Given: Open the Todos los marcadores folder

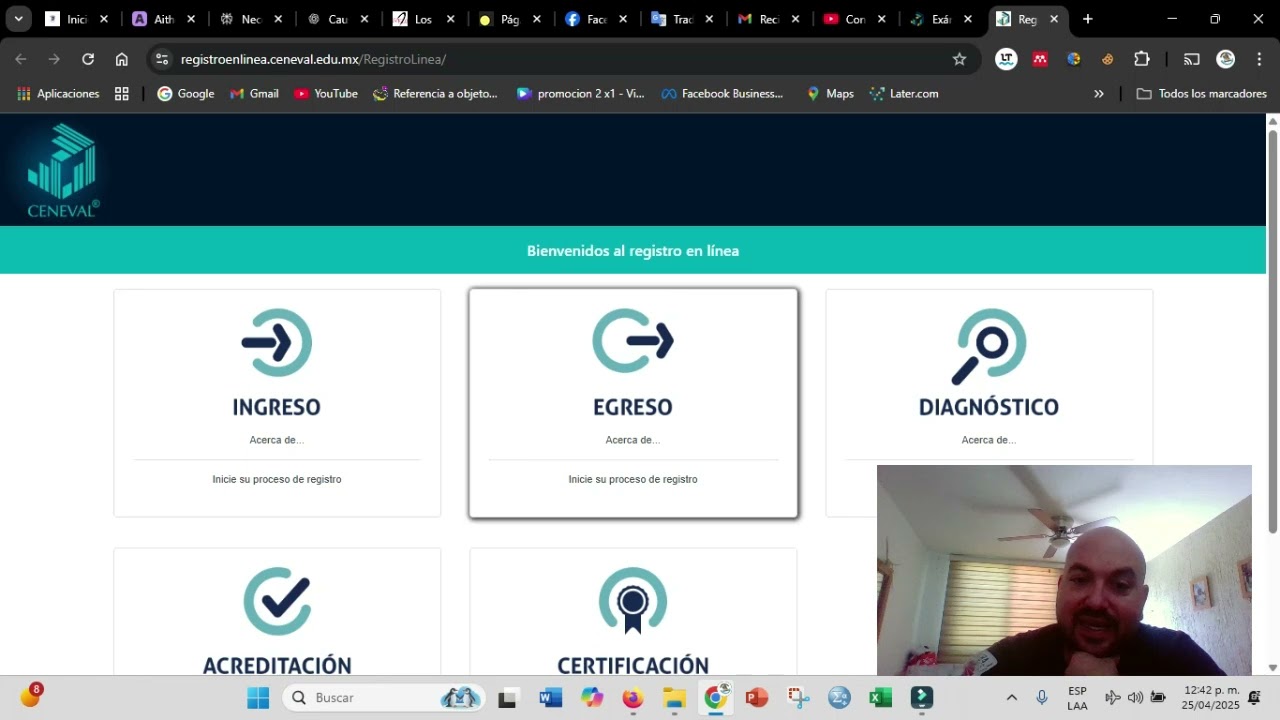Looking at the screenshot, I should tap(1202, 94).
